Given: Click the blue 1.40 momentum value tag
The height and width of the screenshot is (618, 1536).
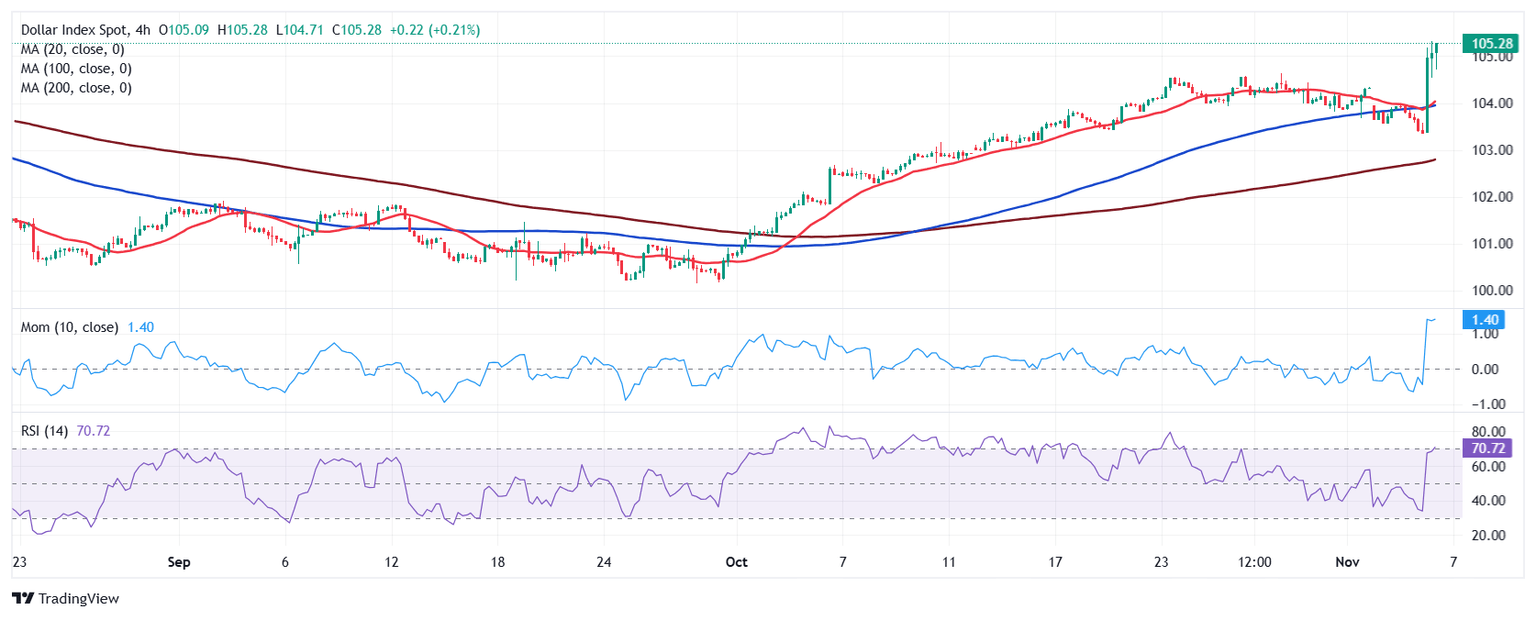Looking at the screenshot, I should 1484,320.
